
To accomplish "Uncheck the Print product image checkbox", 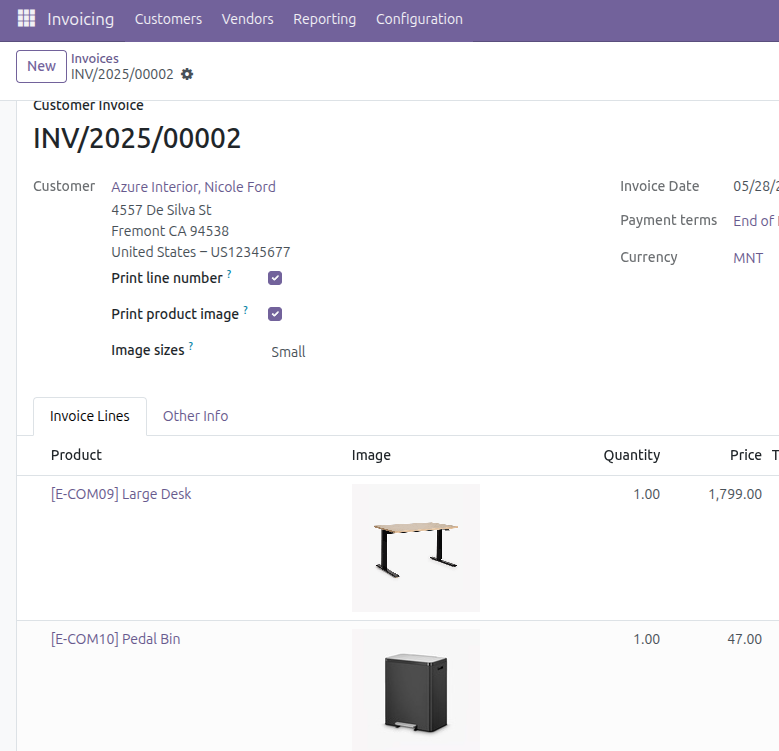I will (275, 314).
